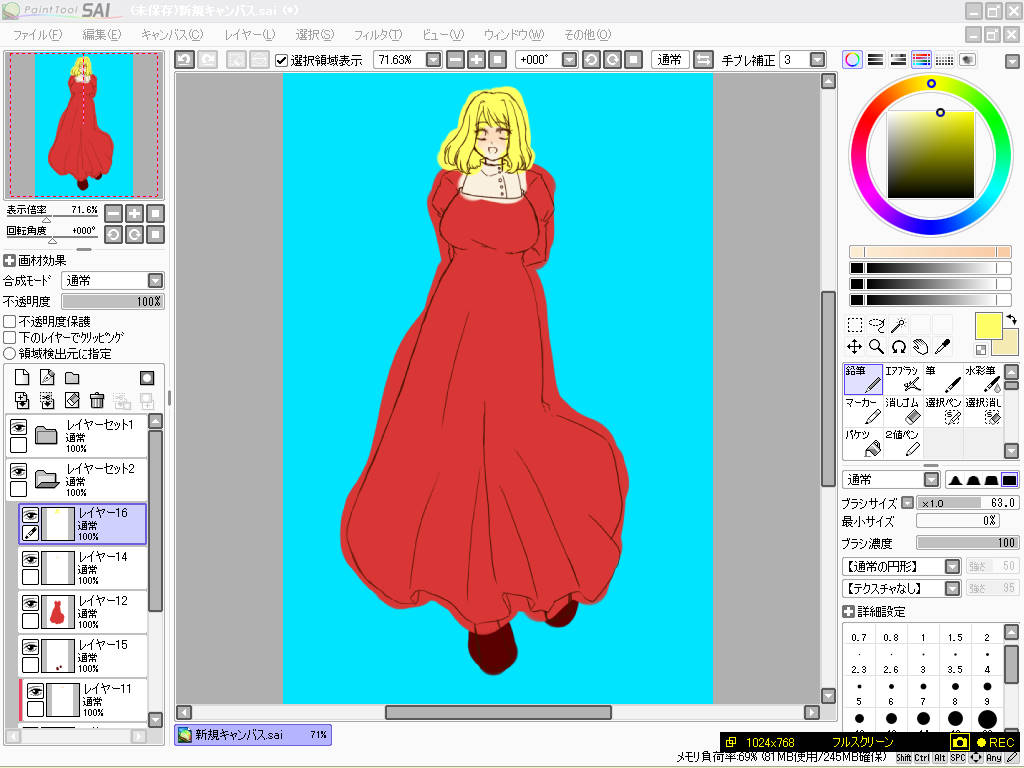Open the 手ブレ補正 stabilizer dropdown
1024x768 pixels.
pyautogui.click(x=818, y=60)
